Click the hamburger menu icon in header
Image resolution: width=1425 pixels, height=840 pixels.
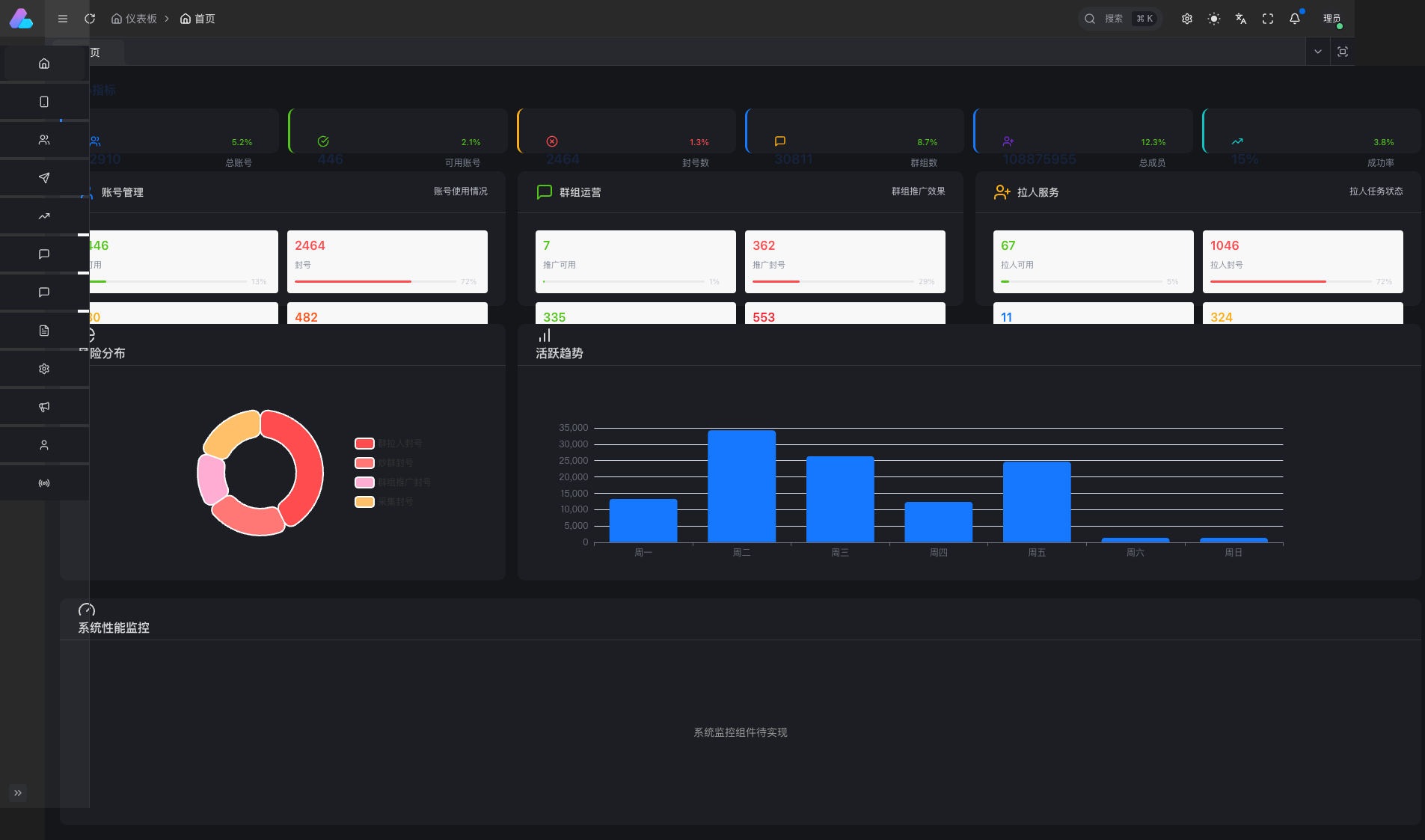point(63,19)
